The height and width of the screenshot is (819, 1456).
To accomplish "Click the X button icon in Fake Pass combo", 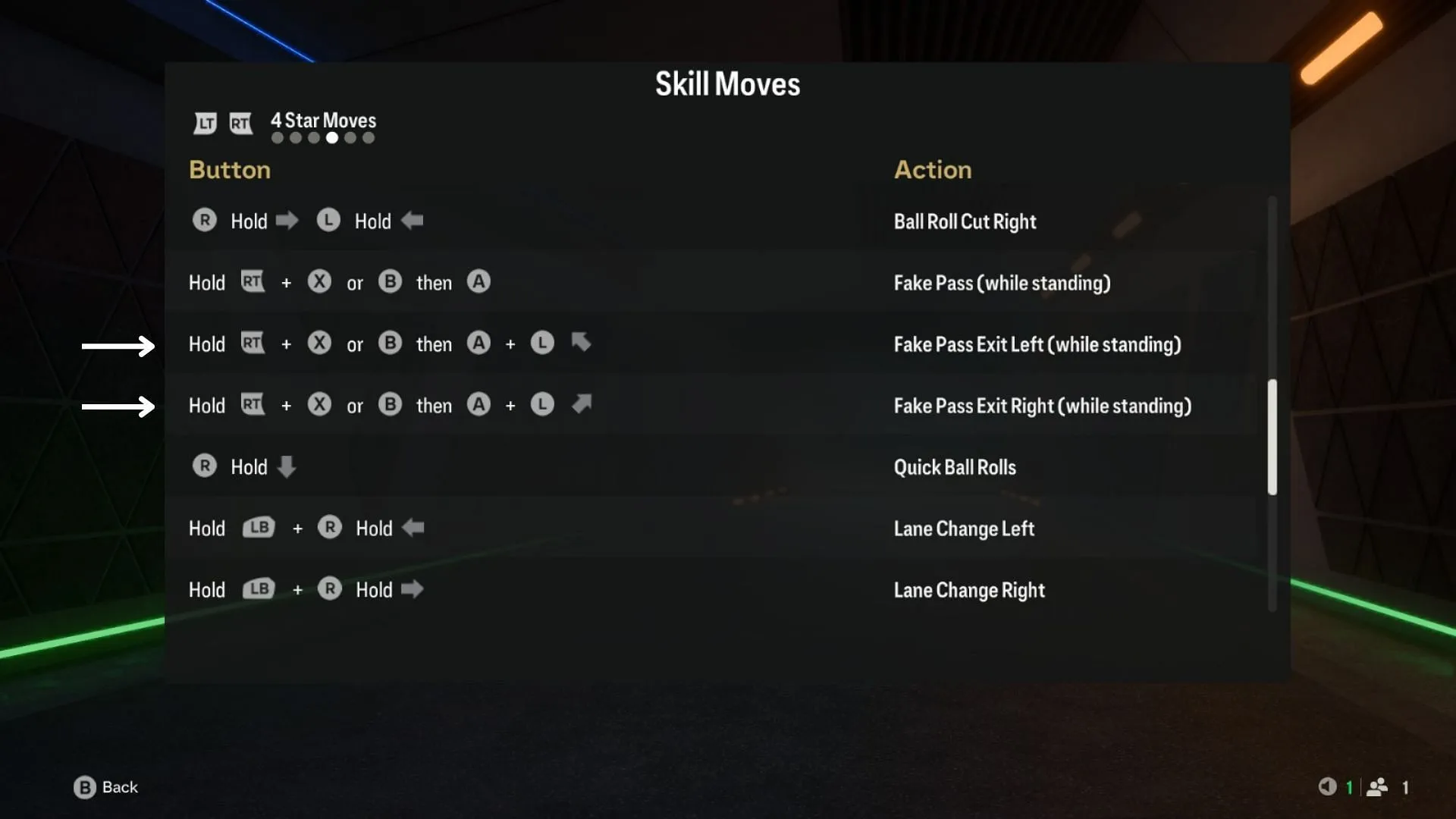I will 319,282.
